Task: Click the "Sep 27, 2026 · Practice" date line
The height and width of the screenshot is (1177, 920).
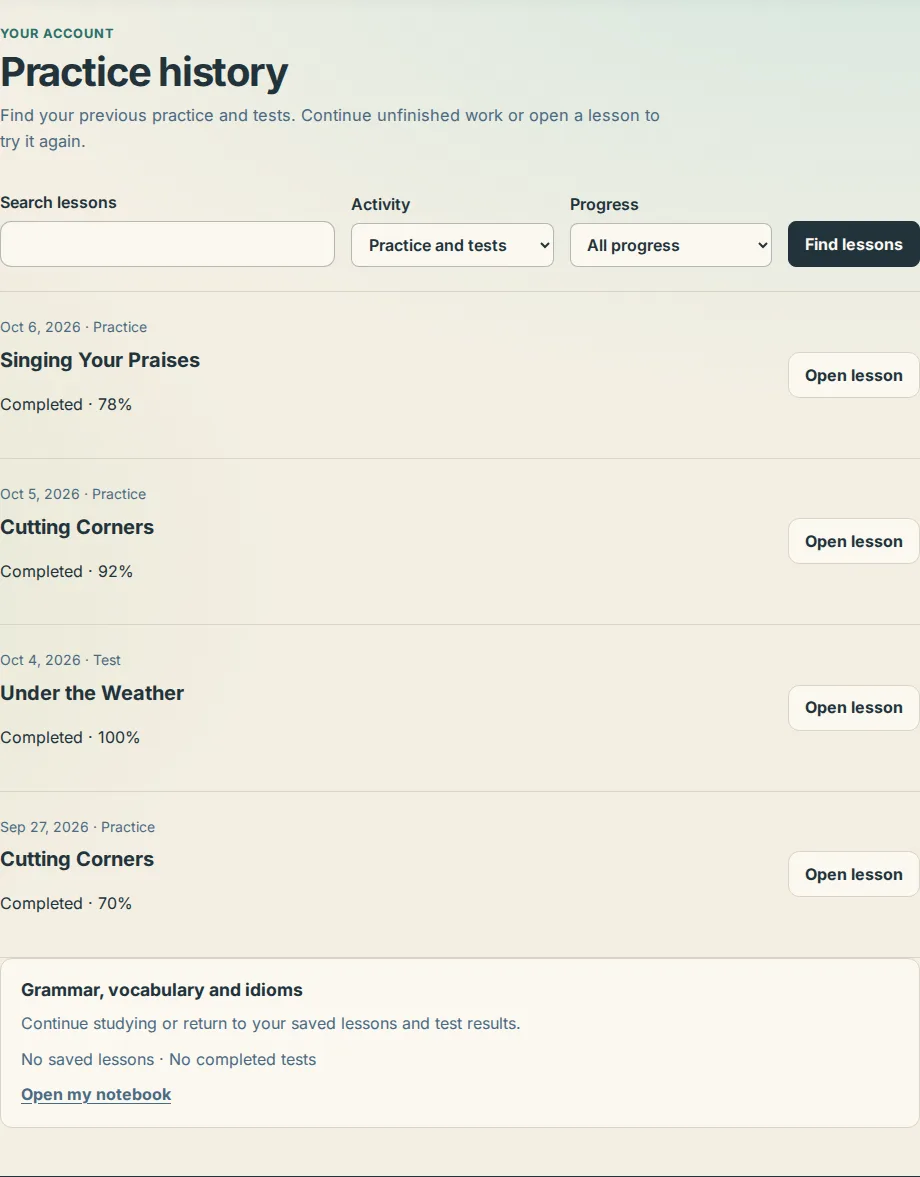Action: pyautogui.click(x=78, y=826)
